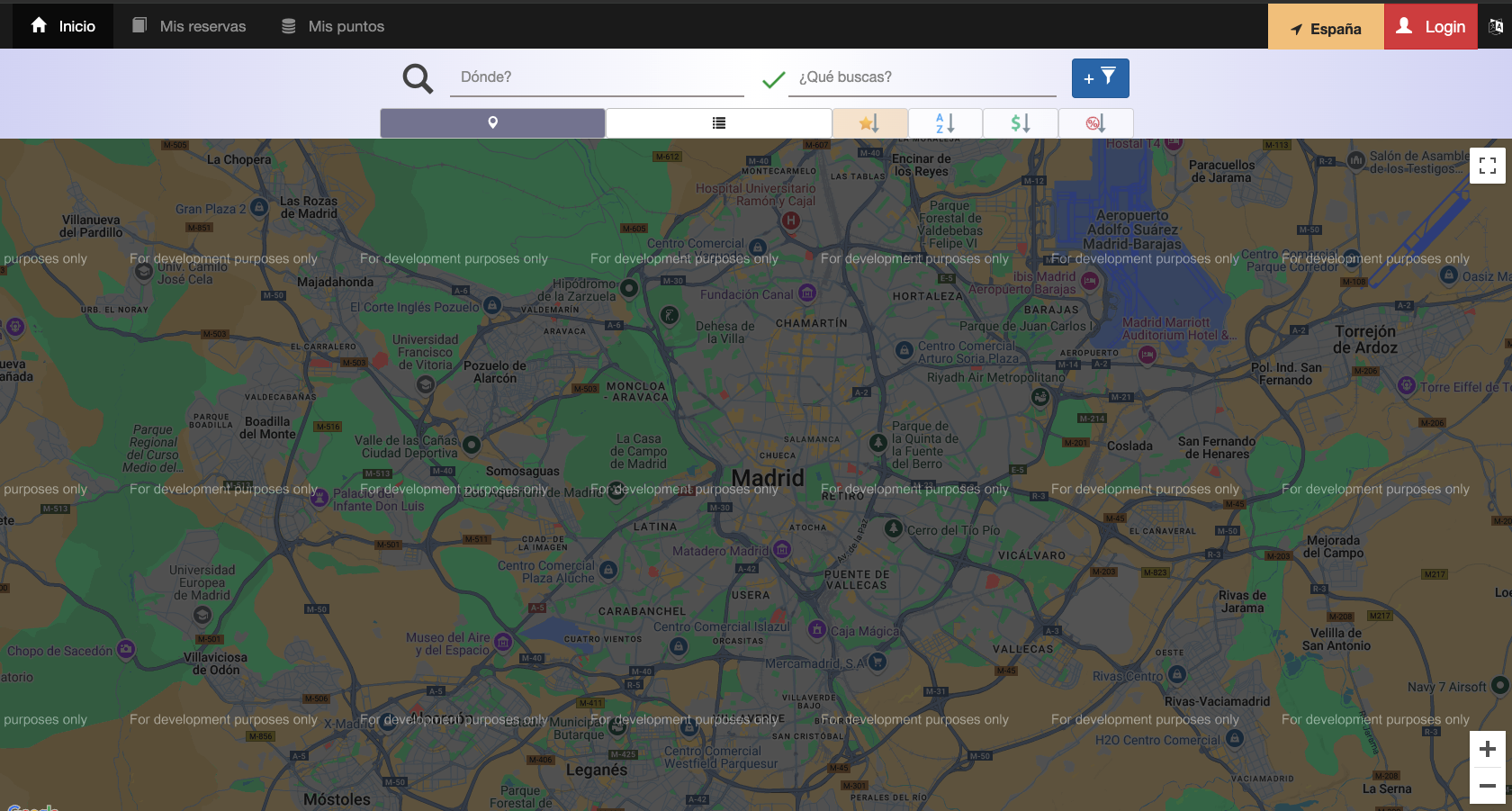The image size is (1512, 811).
Task: Click the Hospital Ramón y Cajal marker
Action: (x=790, y=220)
